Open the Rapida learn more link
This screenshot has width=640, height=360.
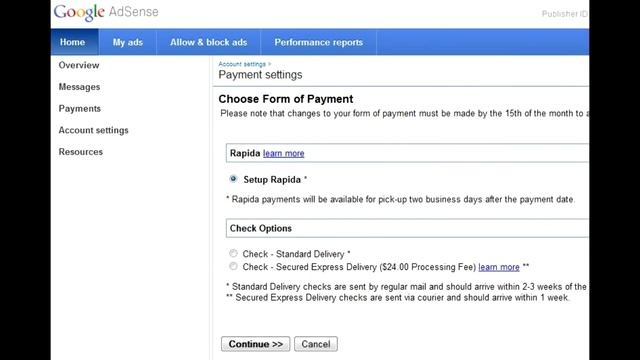point(284,153)
